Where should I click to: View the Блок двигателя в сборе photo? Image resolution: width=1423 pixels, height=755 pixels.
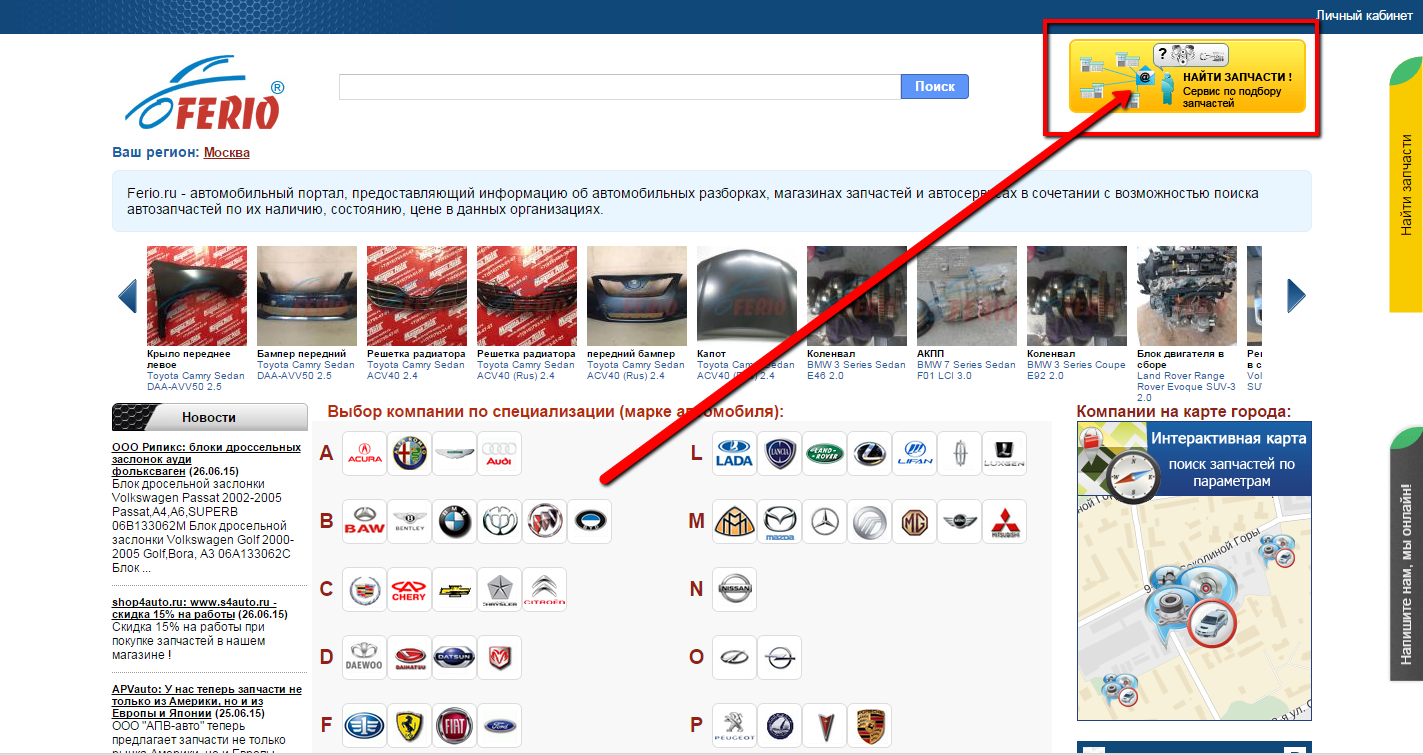[1187, 296]
